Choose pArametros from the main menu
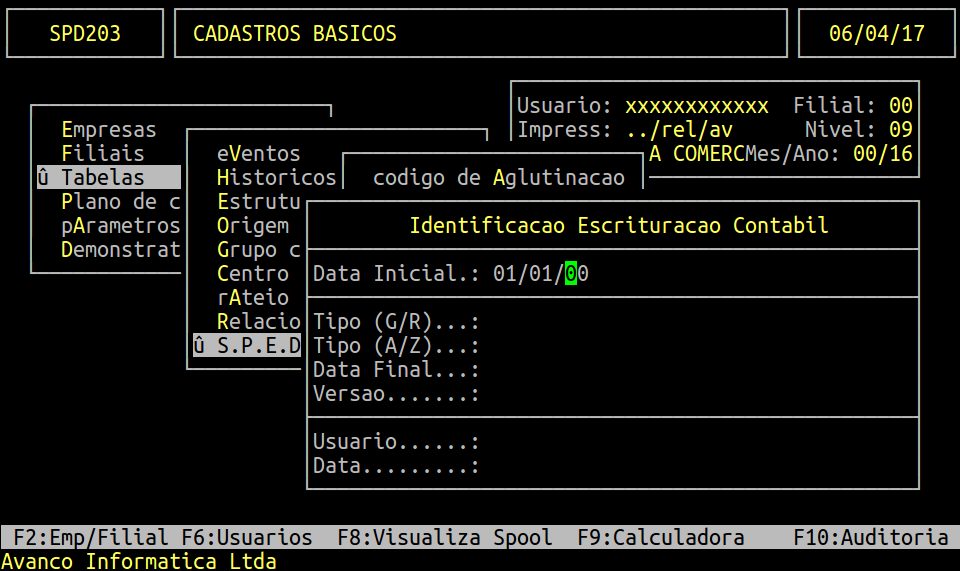 [120, 226]
